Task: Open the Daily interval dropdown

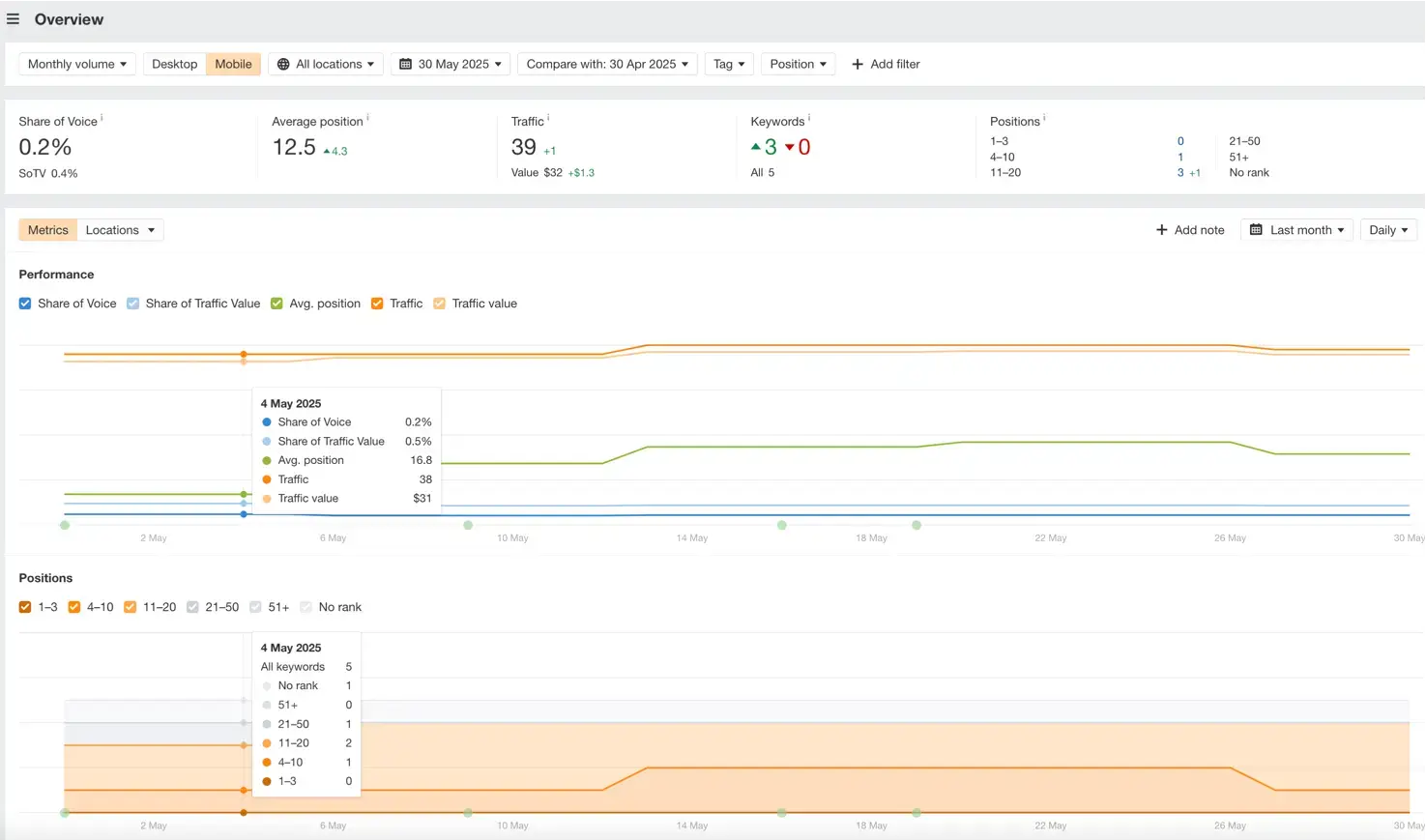Action: tap(1387, 230)
